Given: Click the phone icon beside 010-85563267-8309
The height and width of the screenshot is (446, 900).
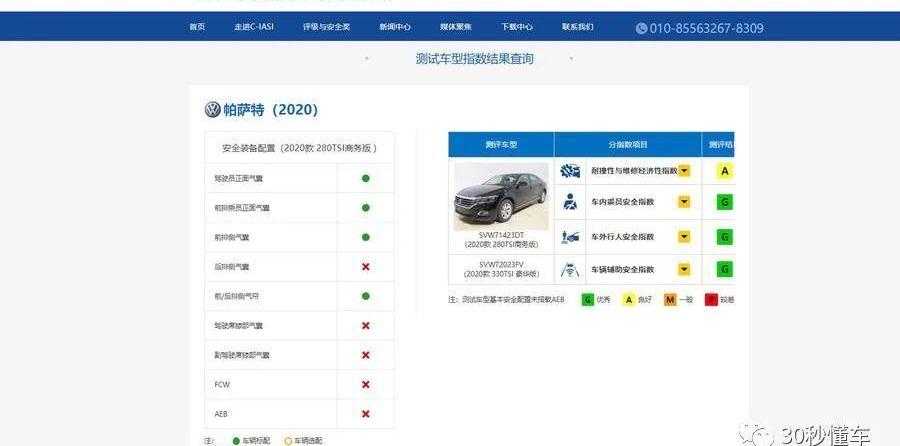Looking at the screenshot, I should point(642,28).
